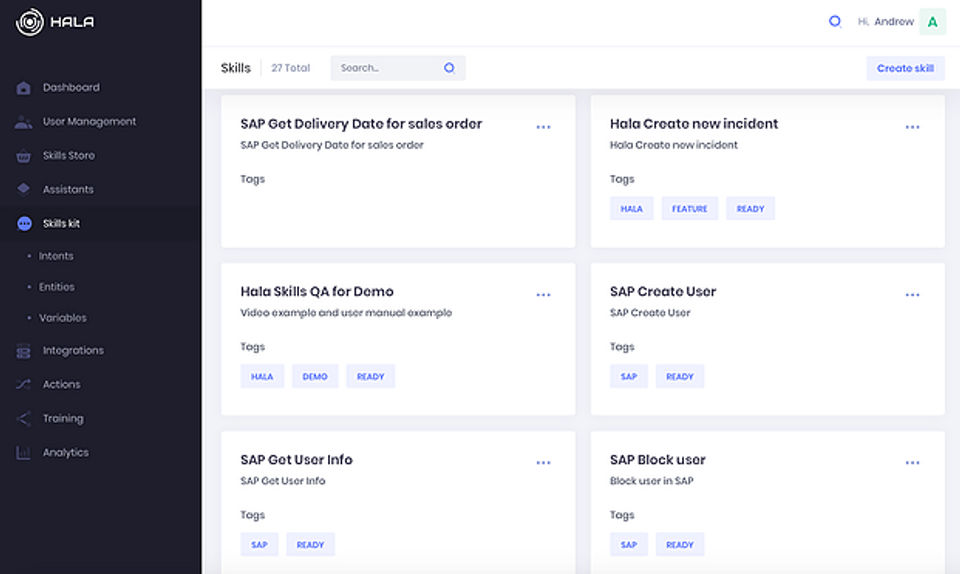Click the top bar search icon beside Hi, Andrew
Screen dimensions: 960x574
pyautogui.click(x=834, y=21)
